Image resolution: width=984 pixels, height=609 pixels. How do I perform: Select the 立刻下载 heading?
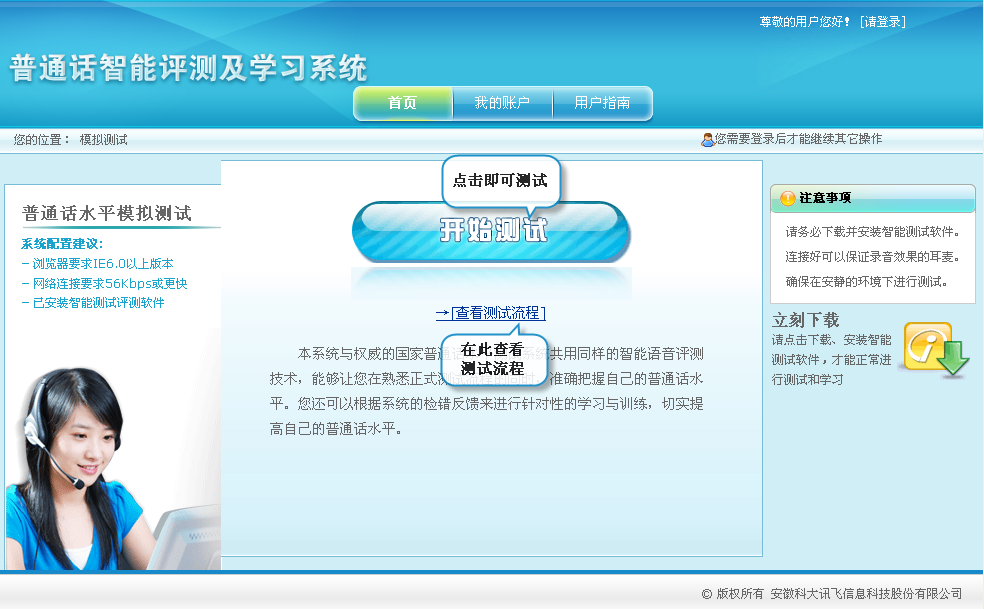[x=805, y=320]
